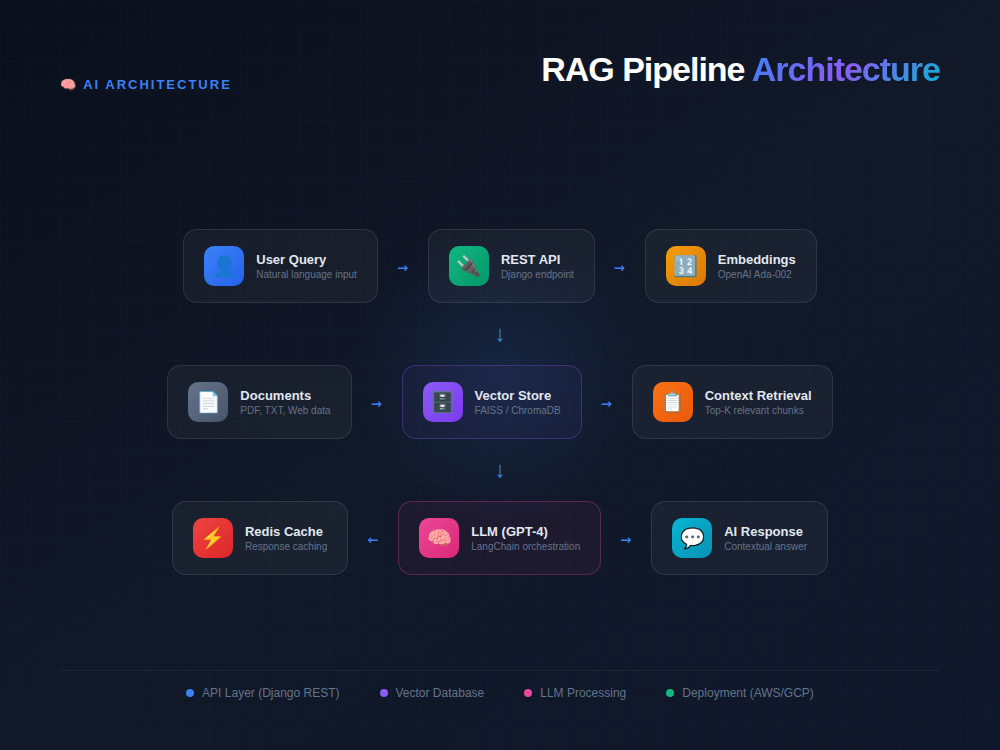Viewport: 1000px width, 750px height.
Task: Click the pink LLM Processing legend dot
Action: pyautogui.click(x=528, y=693)
